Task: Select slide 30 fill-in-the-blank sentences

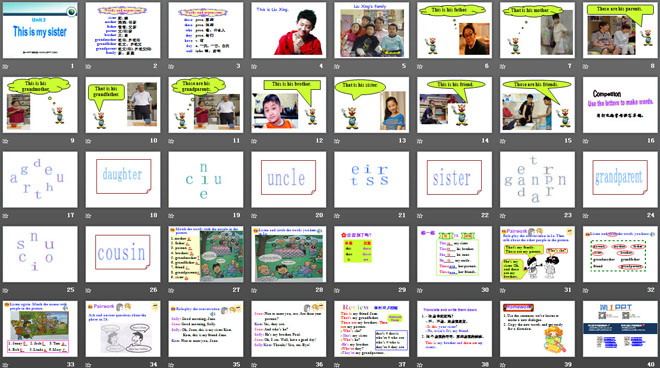Action: [x=455, y=254]
